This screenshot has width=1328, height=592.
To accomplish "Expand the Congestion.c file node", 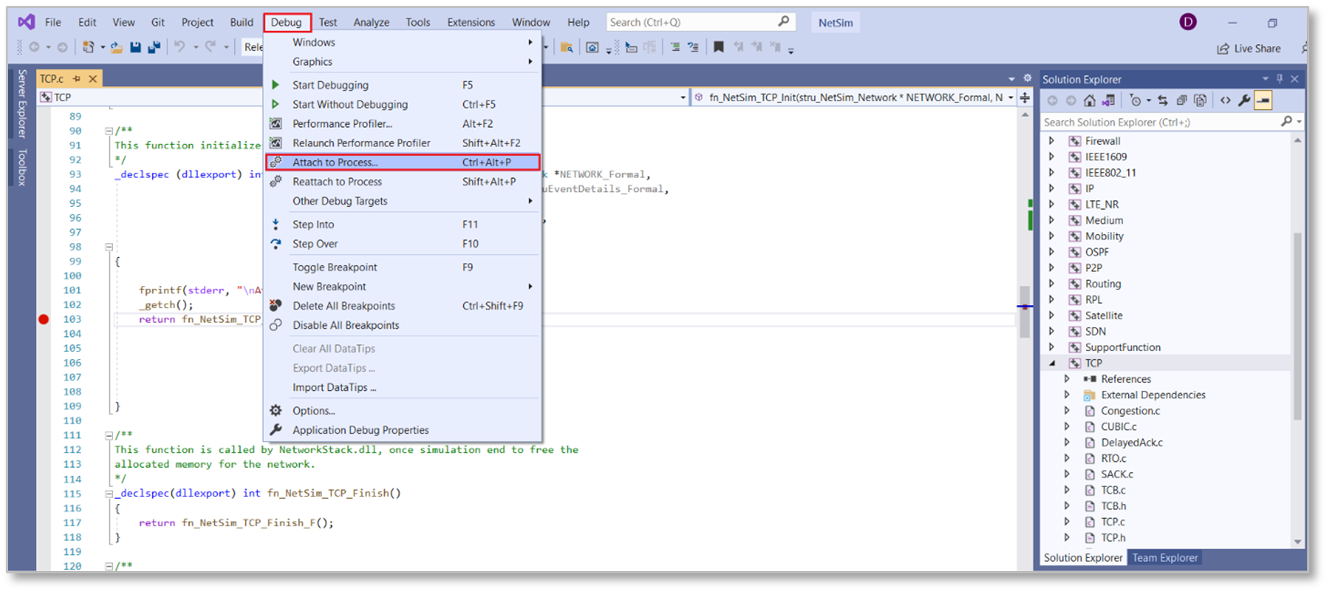I will coord(1067,411).
